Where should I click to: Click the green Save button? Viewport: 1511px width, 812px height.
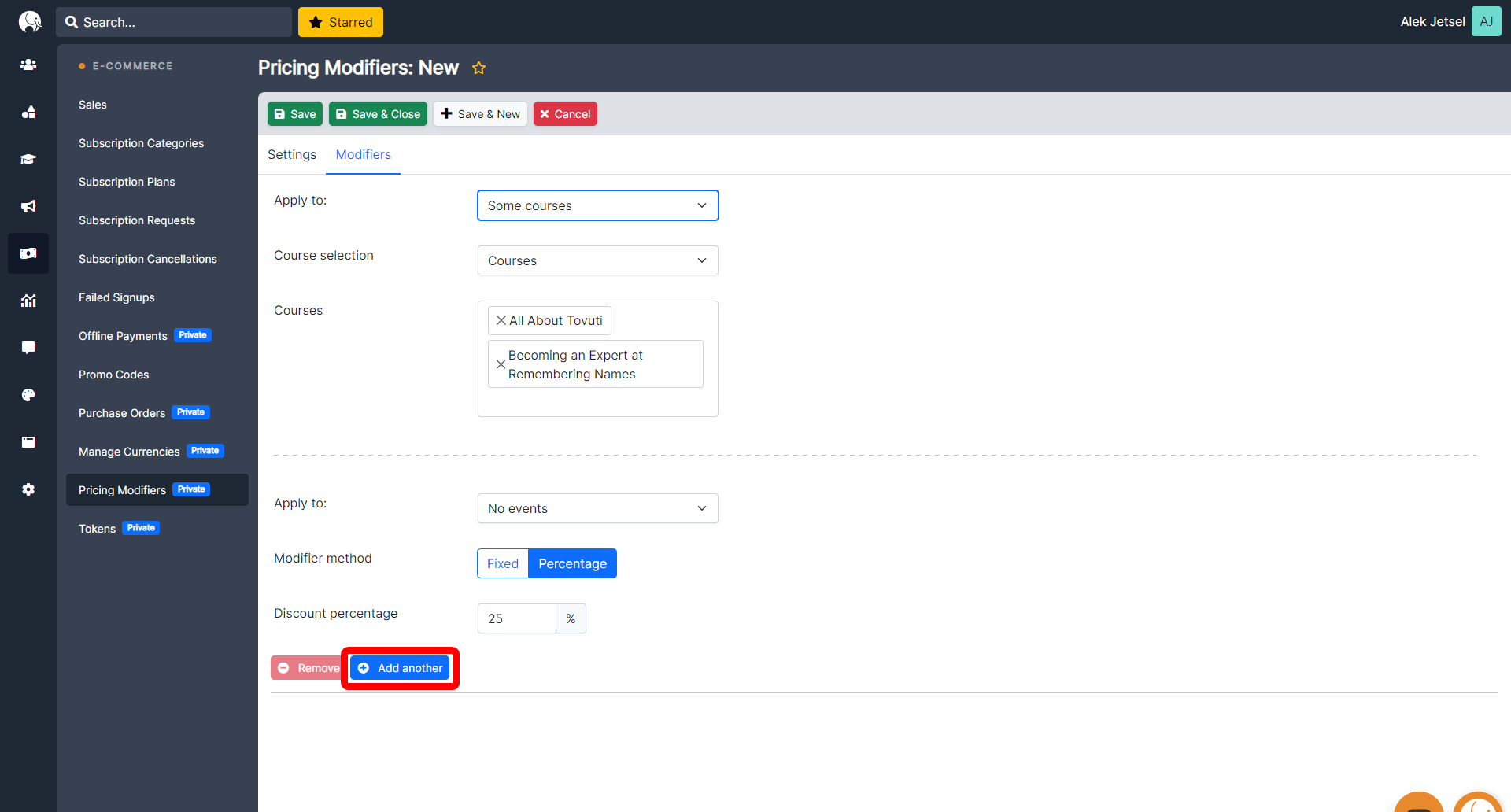[x=295, y=114]
